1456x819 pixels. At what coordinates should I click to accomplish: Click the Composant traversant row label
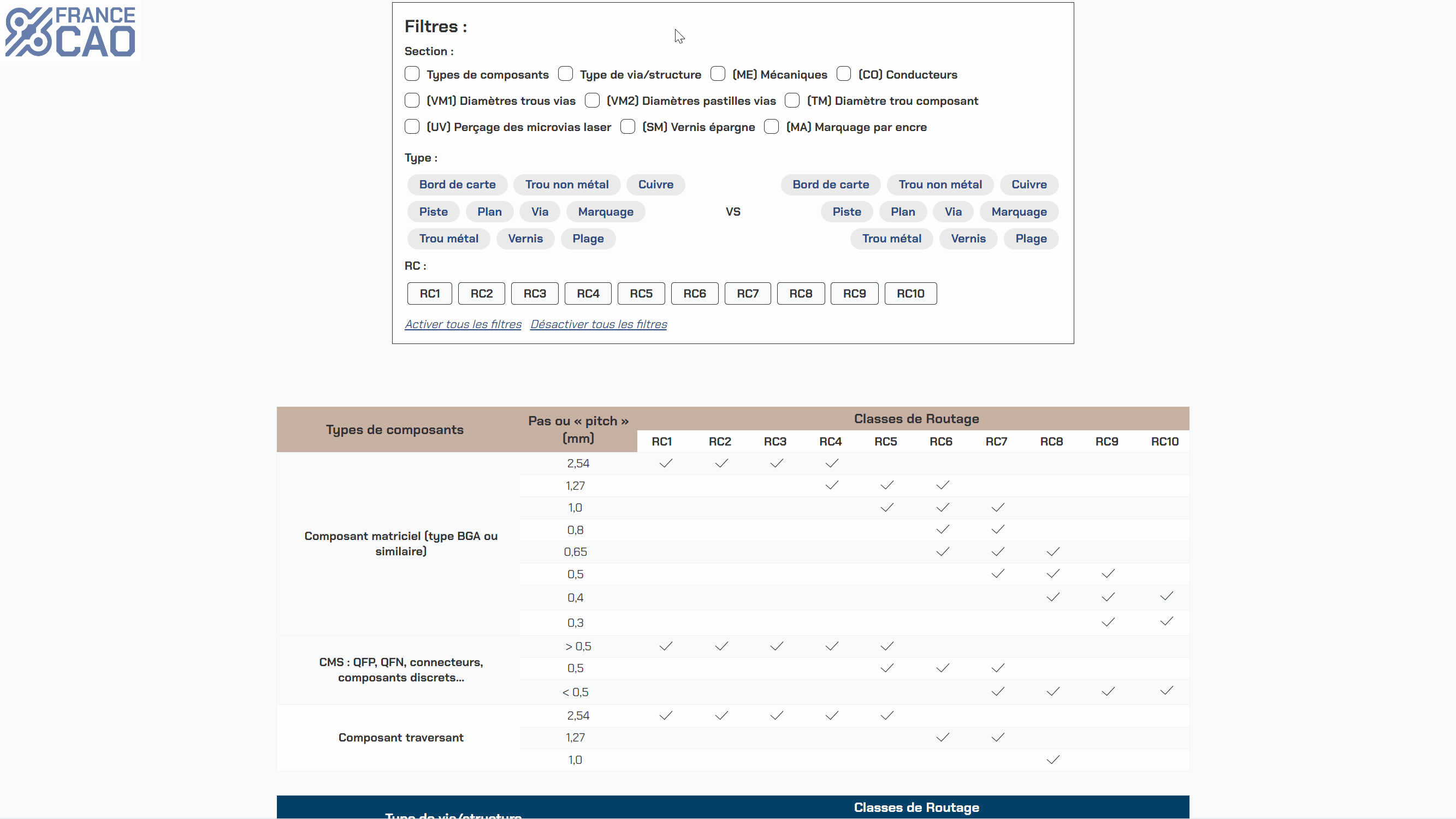coord(400,738)
